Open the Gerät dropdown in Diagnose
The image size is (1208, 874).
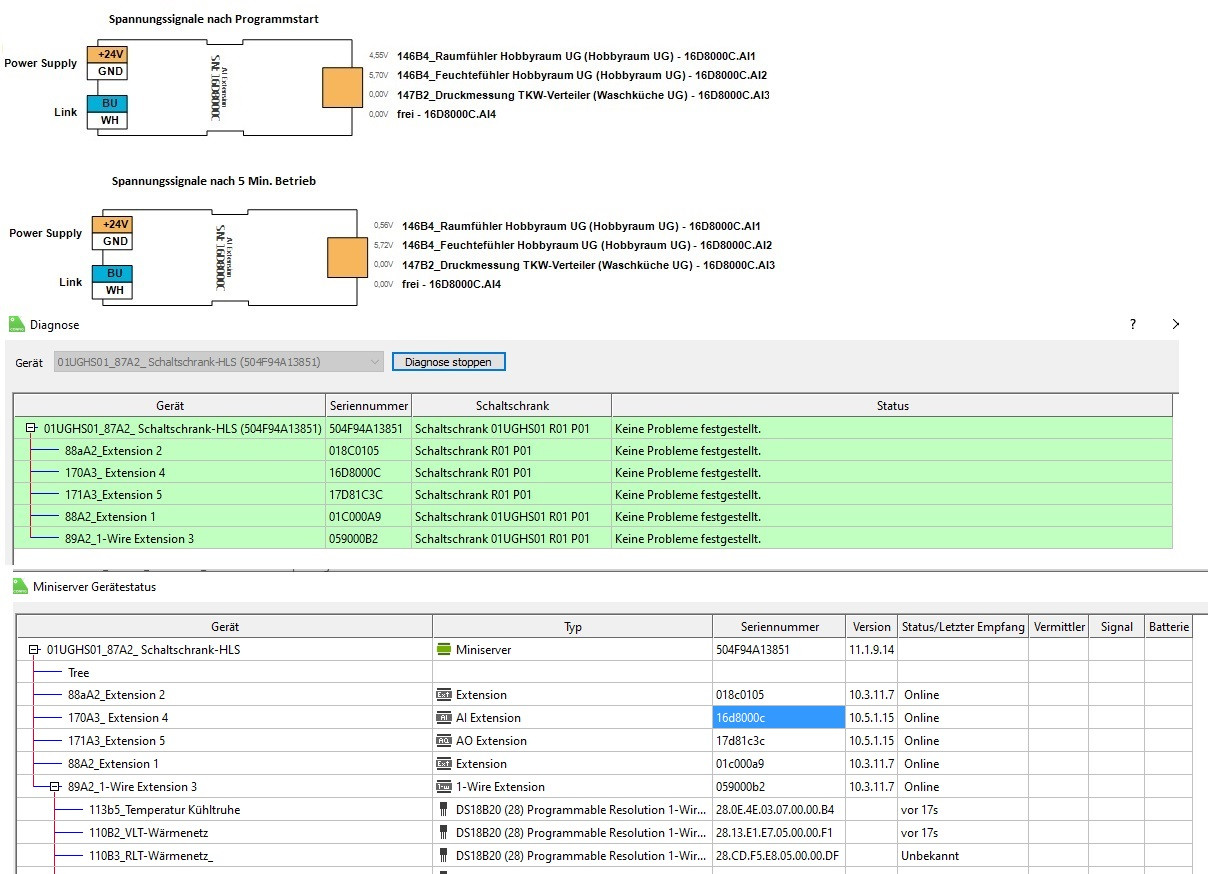[x=374, y=362]
